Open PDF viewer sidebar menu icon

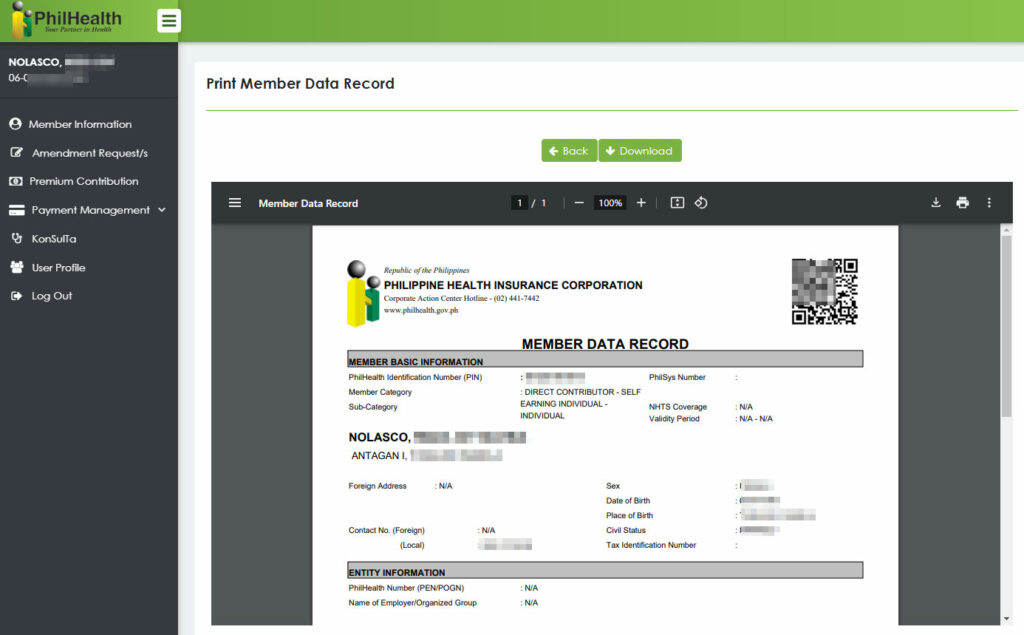[235, 203]
